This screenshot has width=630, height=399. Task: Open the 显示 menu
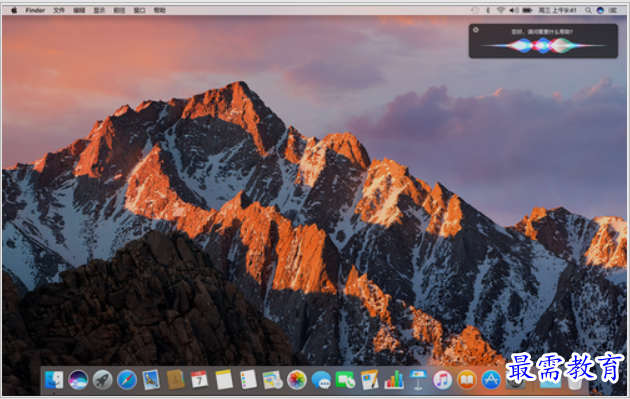99,10
